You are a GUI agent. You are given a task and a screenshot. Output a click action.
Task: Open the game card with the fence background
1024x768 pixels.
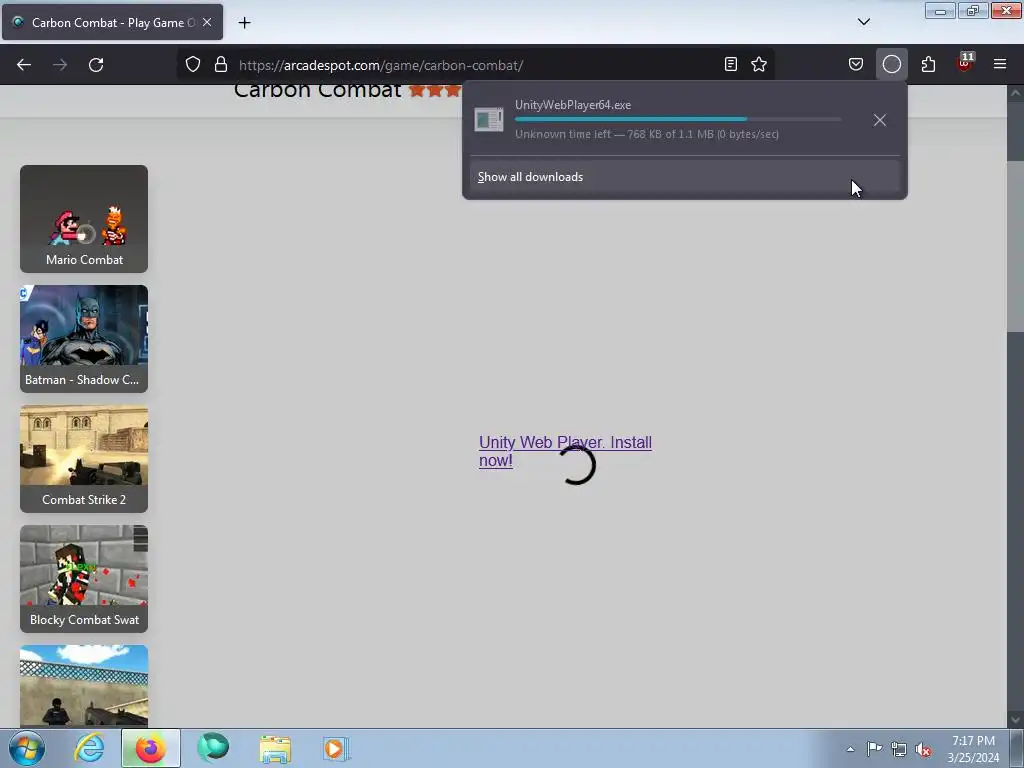84,686
